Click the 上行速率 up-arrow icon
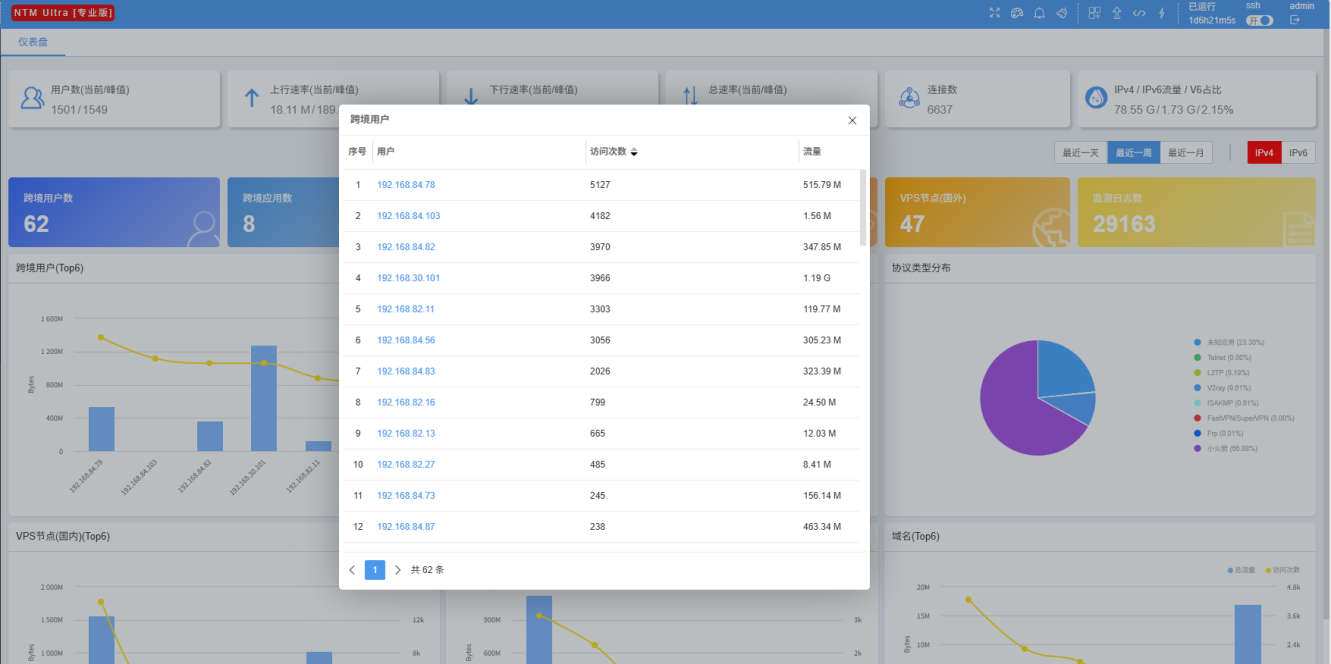1331x664 pixels. [x=252, y=98]
